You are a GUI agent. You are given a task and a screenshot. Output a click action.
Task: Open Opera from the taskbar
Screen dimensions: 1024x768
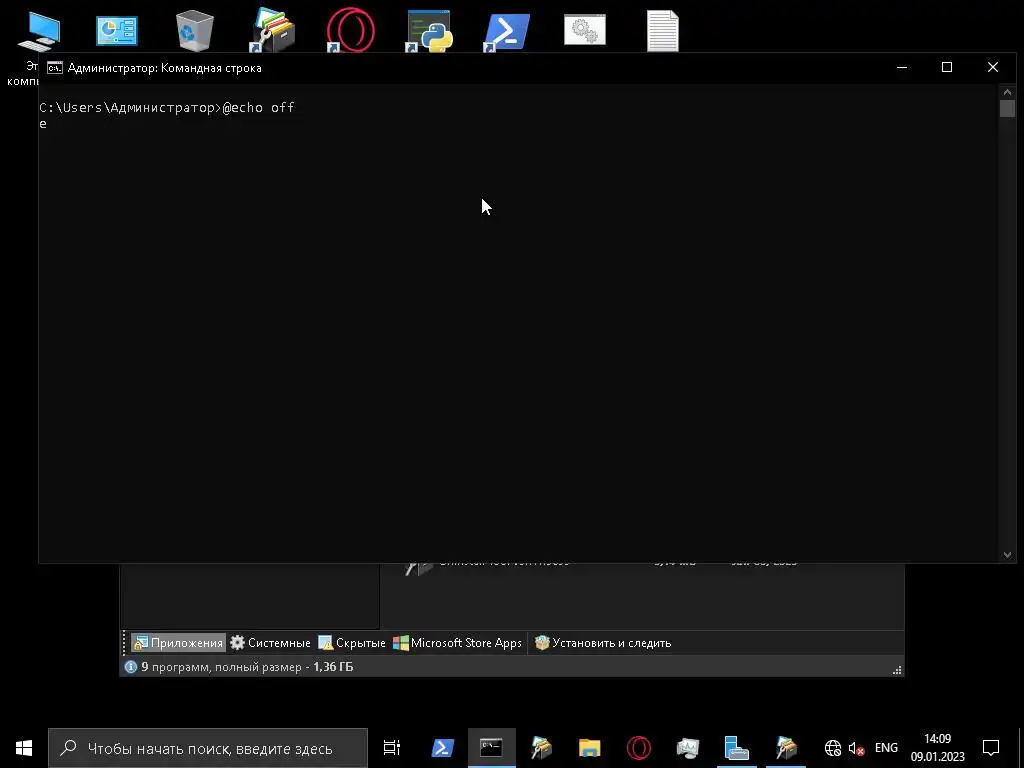tap(639, 748)
